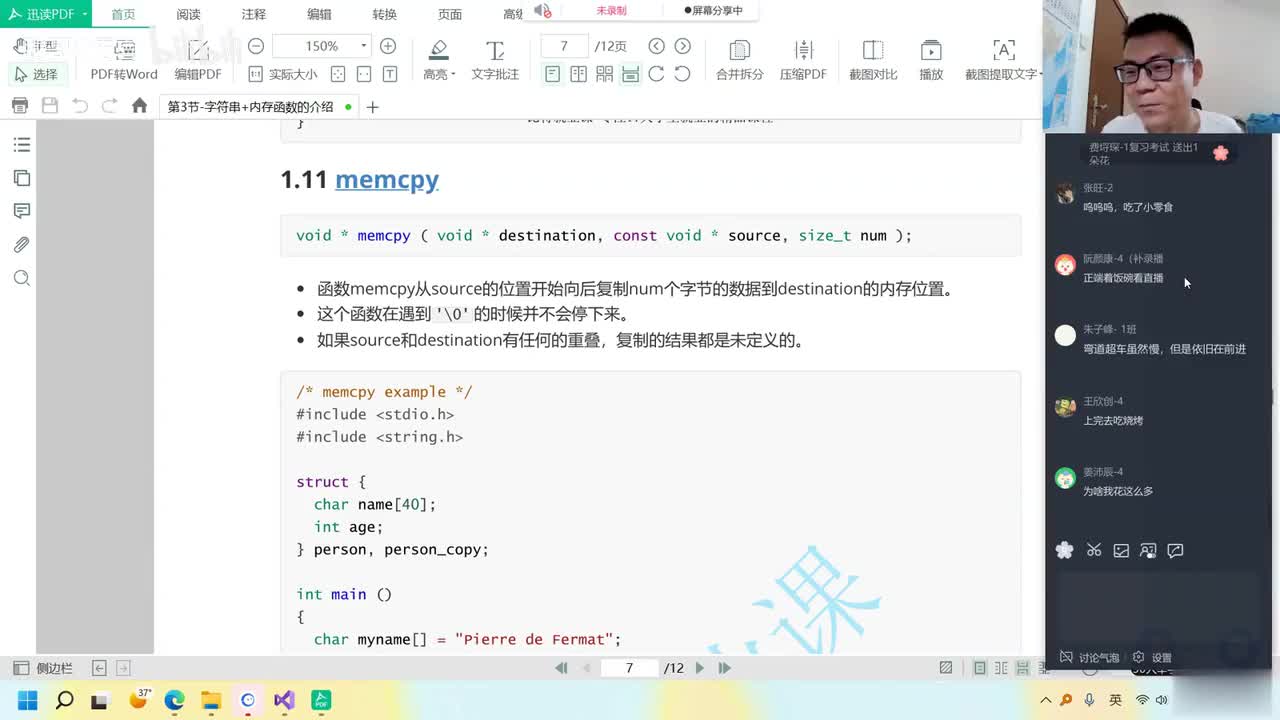
Task: Toggle the 讨论气泡 discussion bubble option
Action: [1090, 658]
